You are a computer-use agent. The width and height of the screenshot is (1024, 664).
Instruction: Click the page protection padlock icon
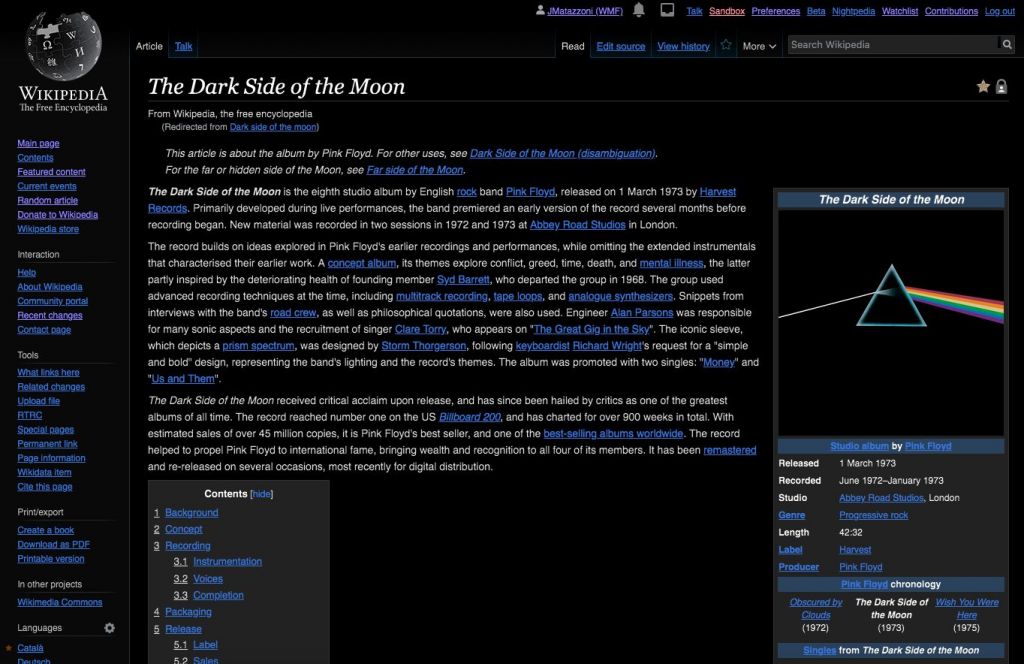pyautogui.click(x=1001, y=87)
